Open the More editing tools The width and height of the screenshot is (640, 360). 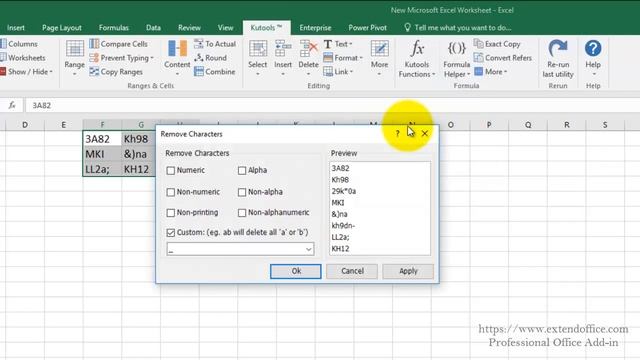click(380, 58)
